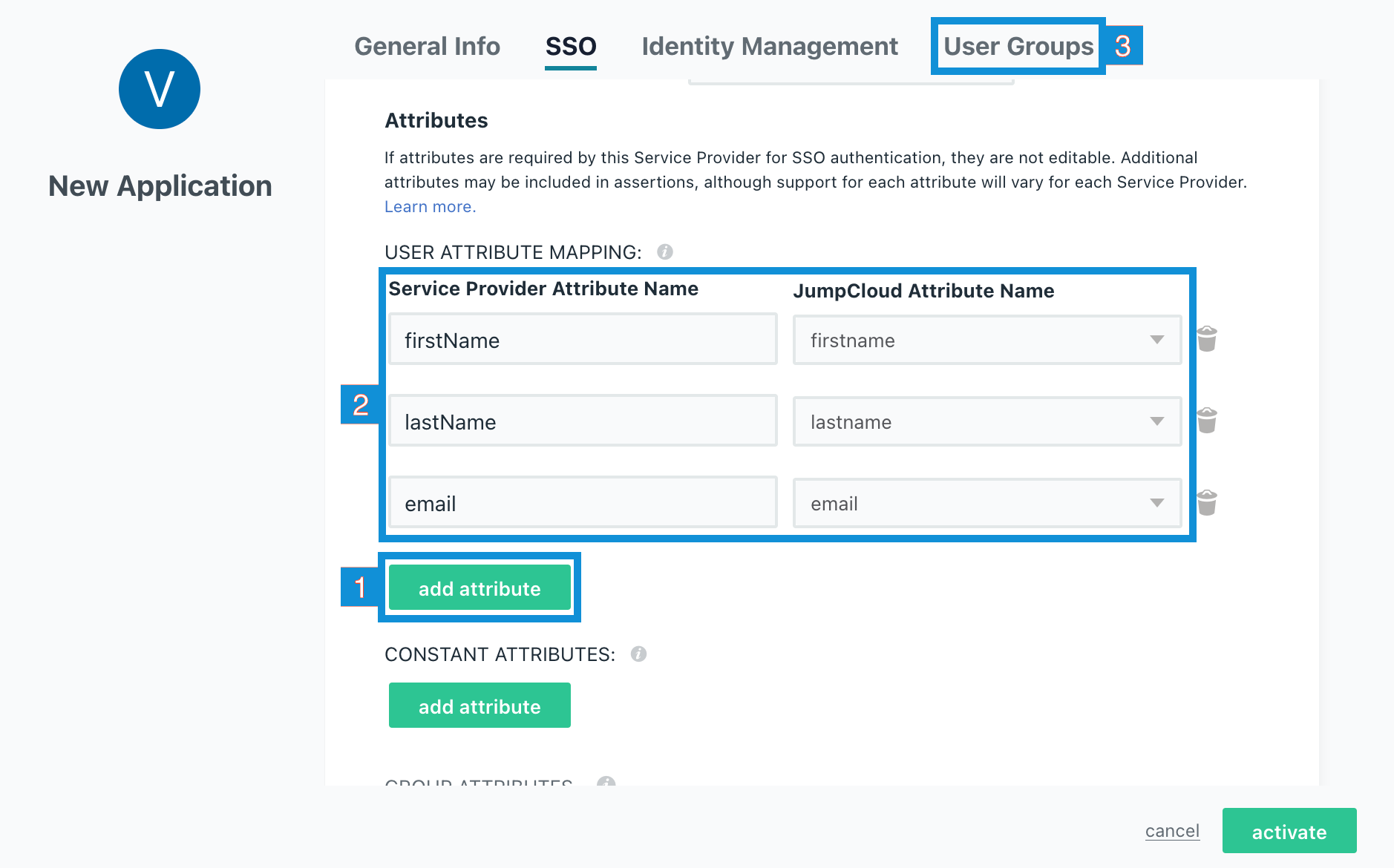Switch to the General Info tab
Image resolution: width=1394 pixels, height=868 pixels.
(x=427, y=47)
